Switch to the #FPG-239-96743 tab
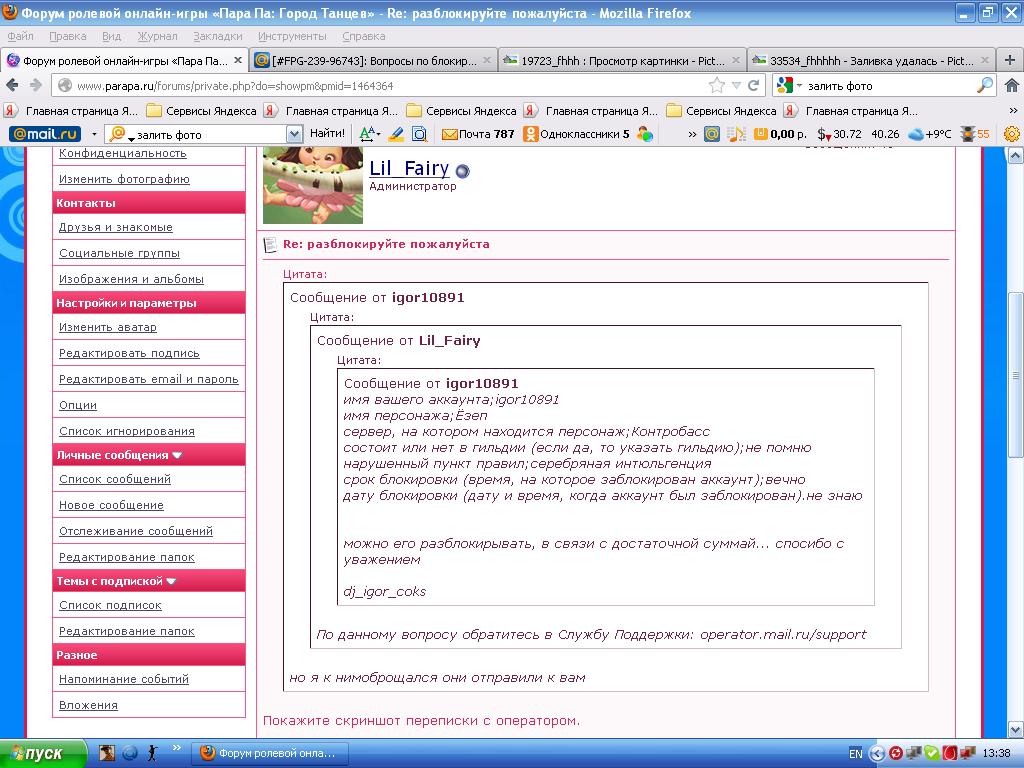This screenshot has width=1024, height=768. (374, 61)
